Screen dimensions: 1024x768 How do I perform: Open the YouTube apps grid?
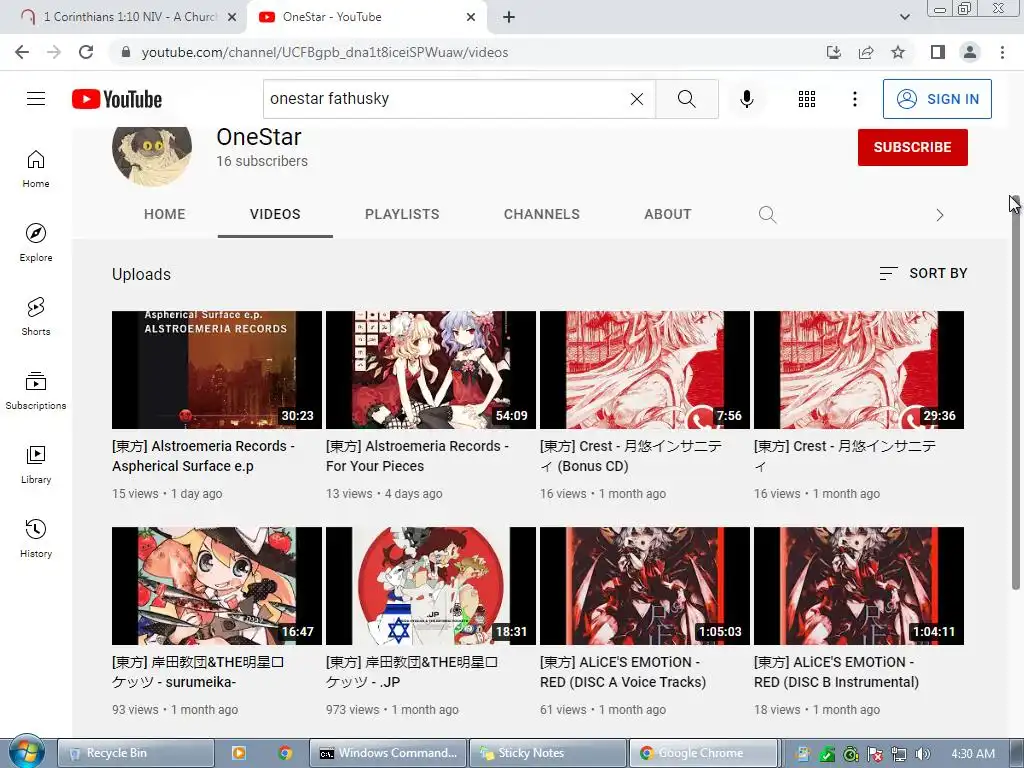click(807, 99)
